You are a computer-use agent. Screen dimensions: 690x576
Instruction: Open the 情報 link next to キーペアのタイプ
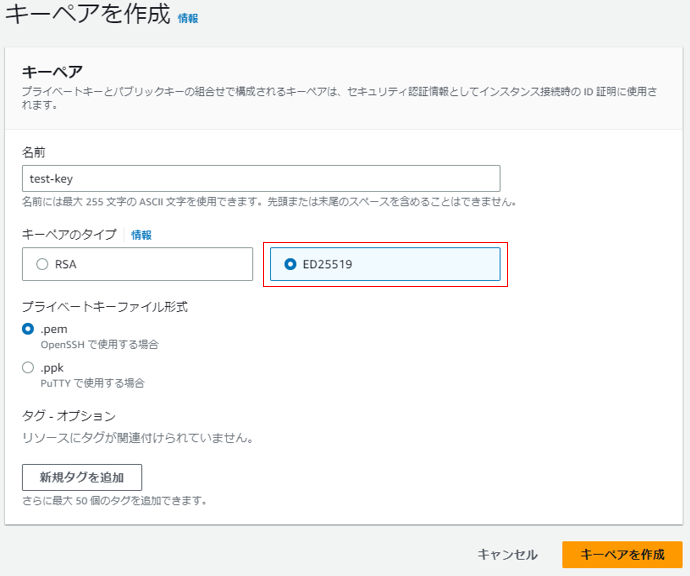pos(141,235)
